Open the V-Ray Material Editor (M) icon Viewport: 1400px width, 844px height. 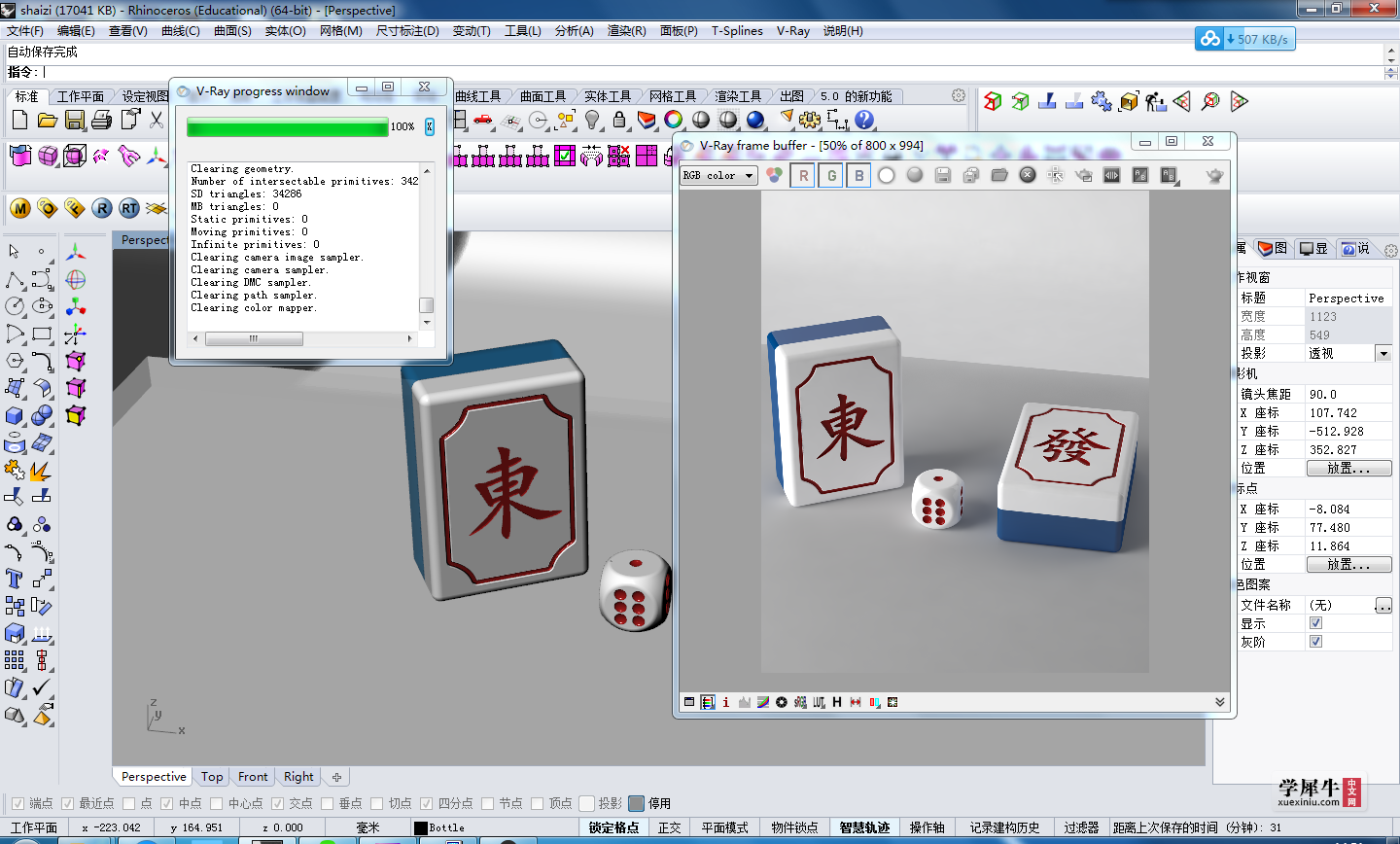pyautogui.click(x=20, y=208)
